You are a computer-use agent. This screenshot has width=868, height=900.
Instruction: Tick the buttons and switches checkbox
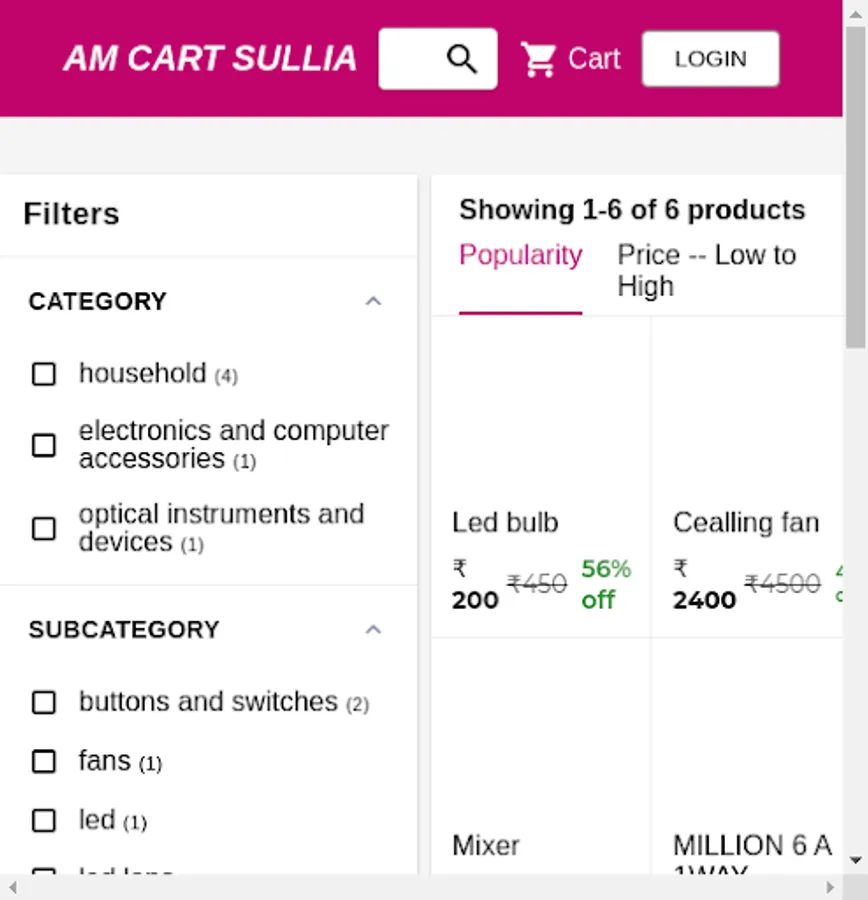coord(44,703)
